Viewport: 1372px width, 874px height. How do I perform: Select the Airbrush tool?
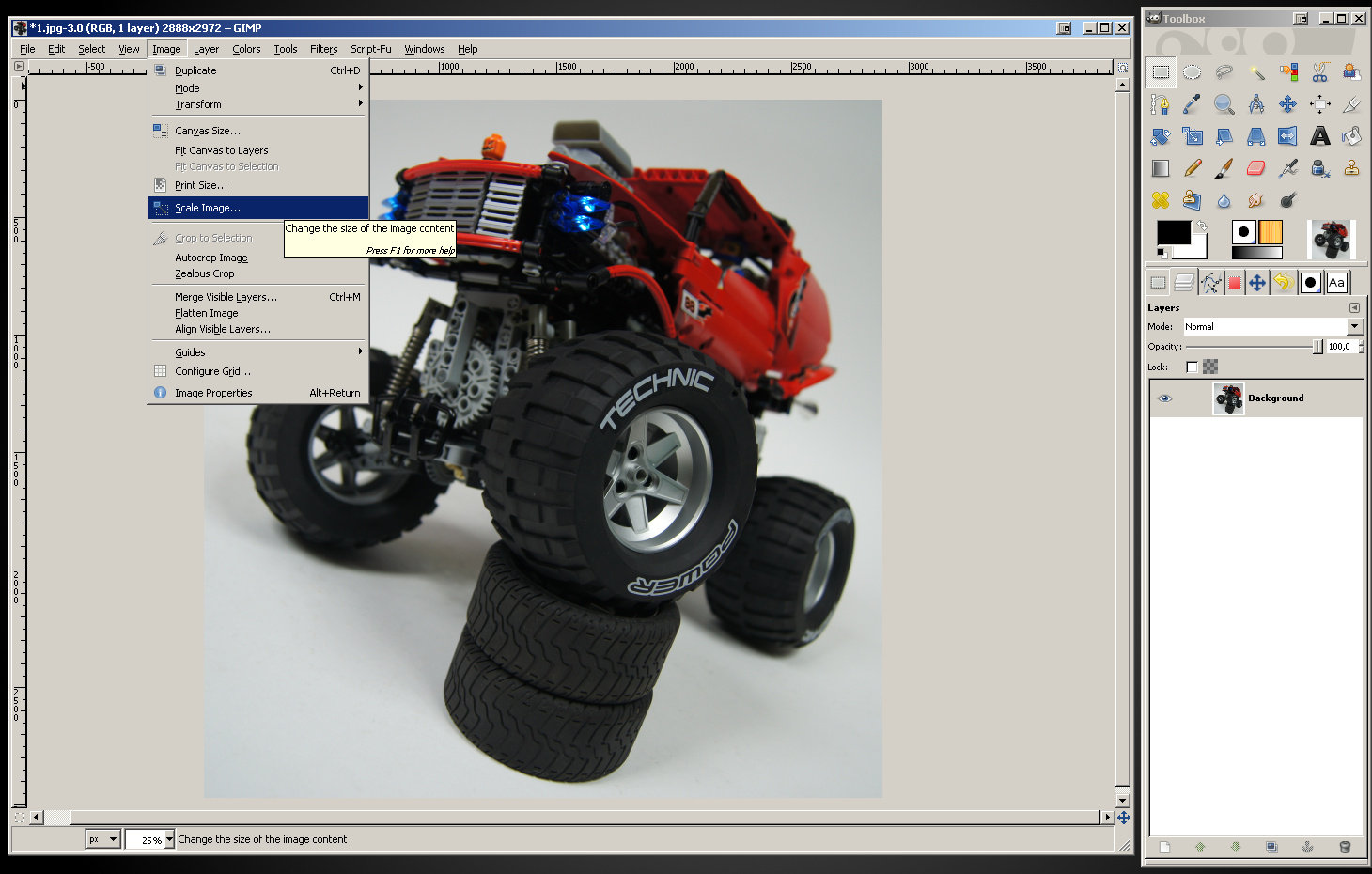pyautogui.click(x=1288, y=168)
